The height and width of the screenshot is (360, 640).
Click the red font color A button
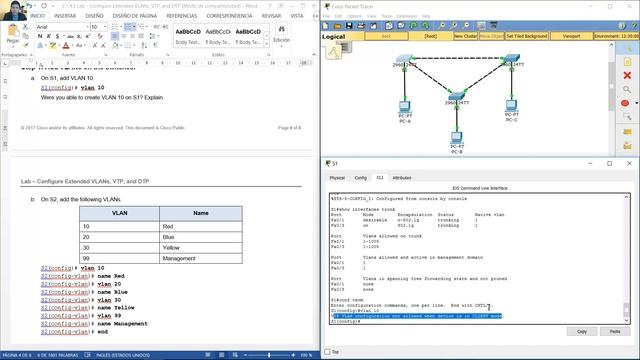point(66,45)
